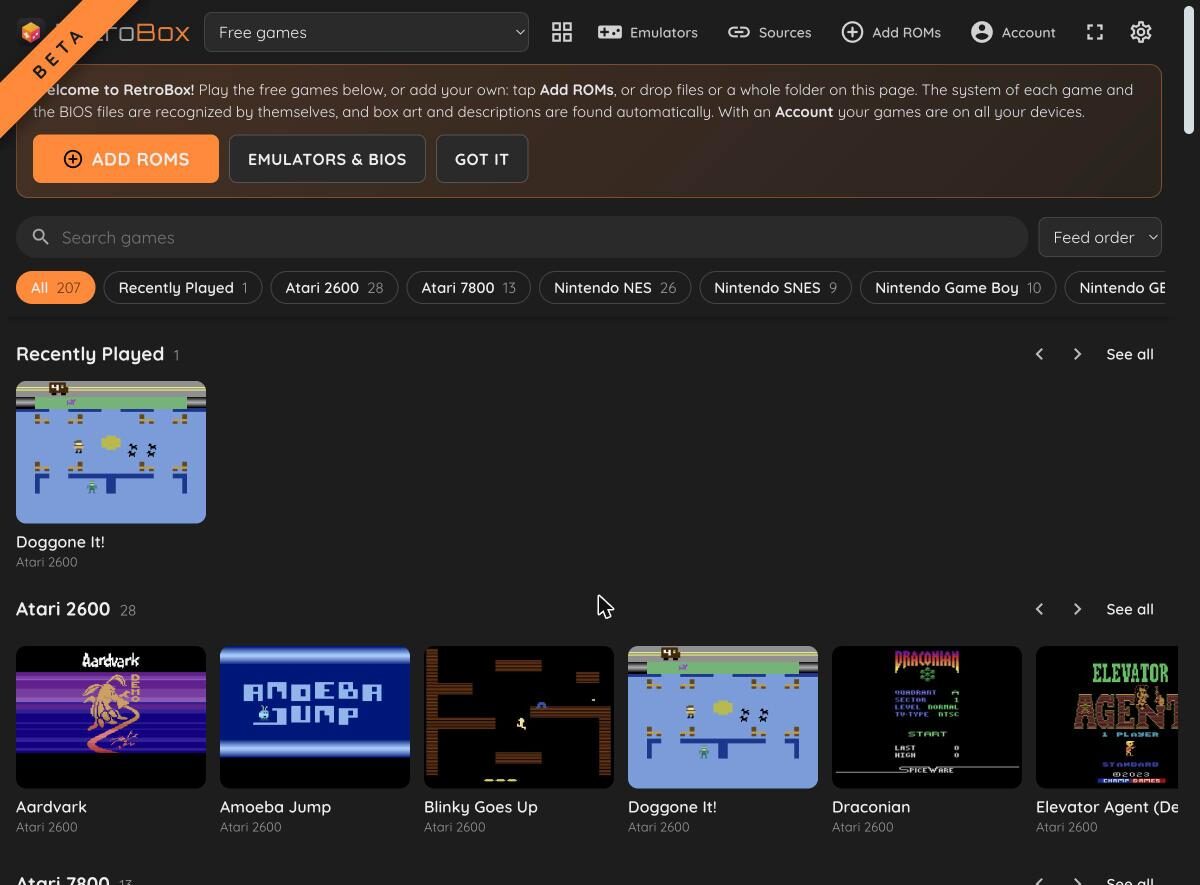Open the Draconian game thumbnail
Image resolution: width=1200 pixels, height=885 pixels.
pyautogui.click(x=927, y=717)
